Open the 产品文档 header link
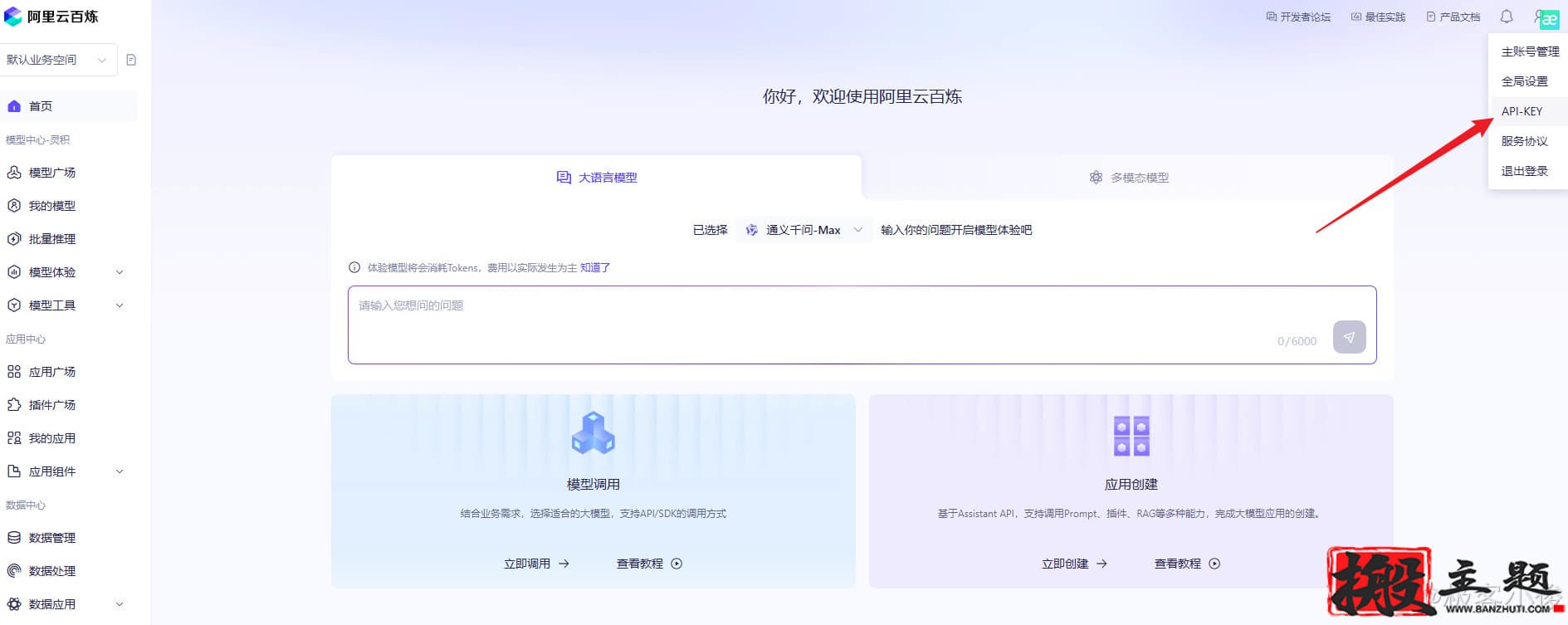Image resolution: width=1568 pixels, height=625 pixels. click(1453, 17)
